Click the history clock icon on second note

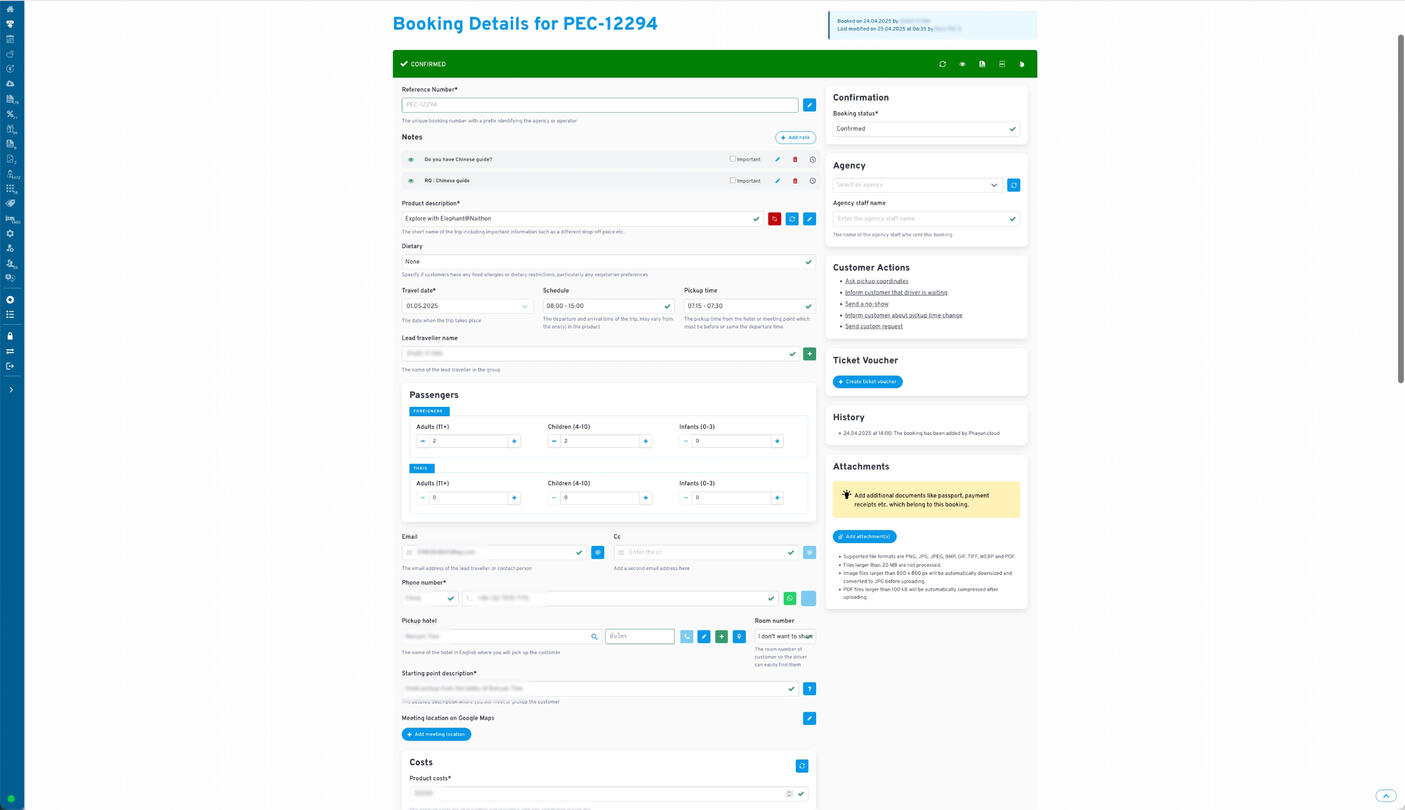point(812,181)
